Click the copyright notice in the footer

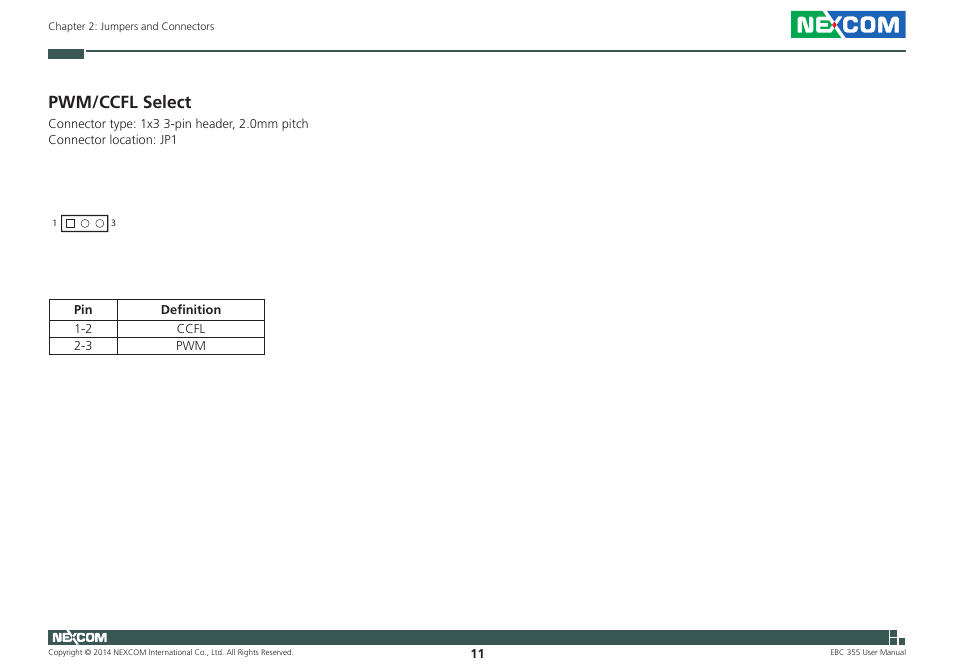tap(170, 653)
